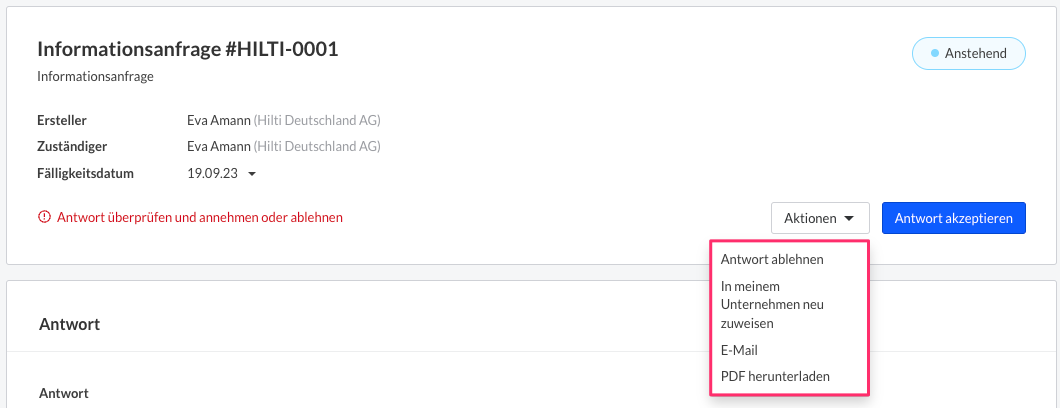Open the Aktionen dropdown menu

(820, 218)
